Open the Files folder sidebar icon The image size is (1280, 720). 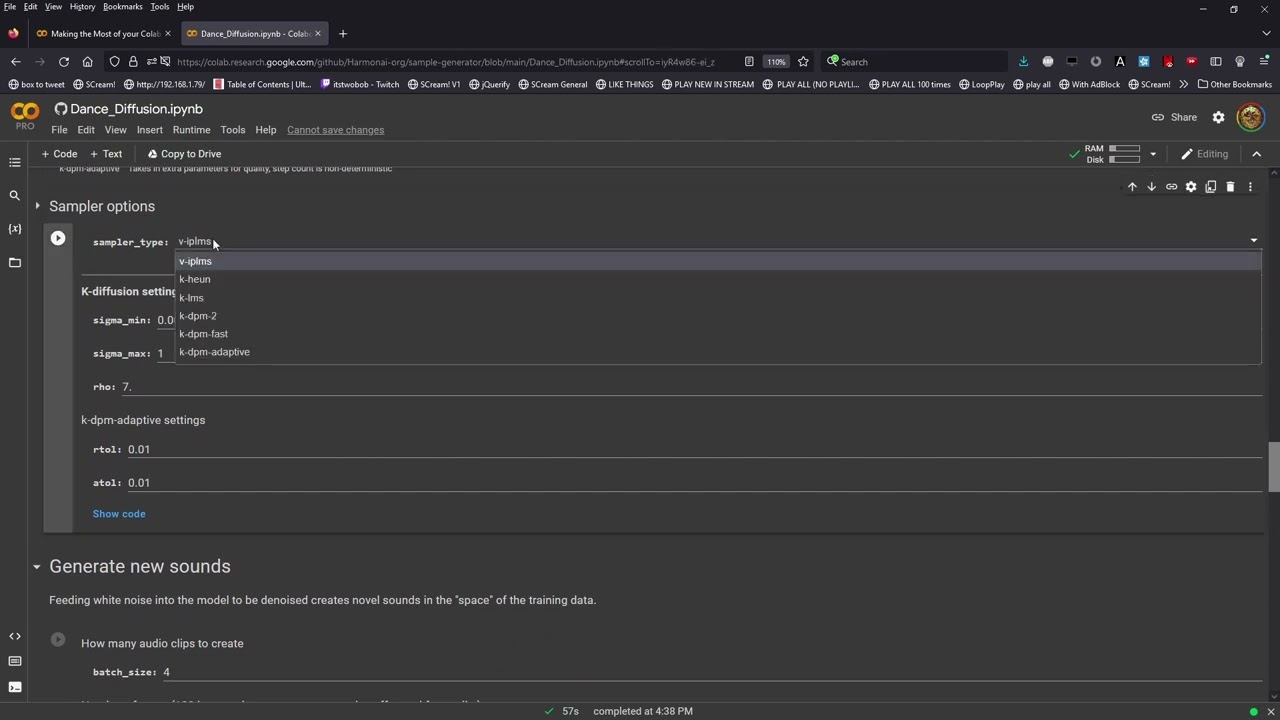coord(14,263)
